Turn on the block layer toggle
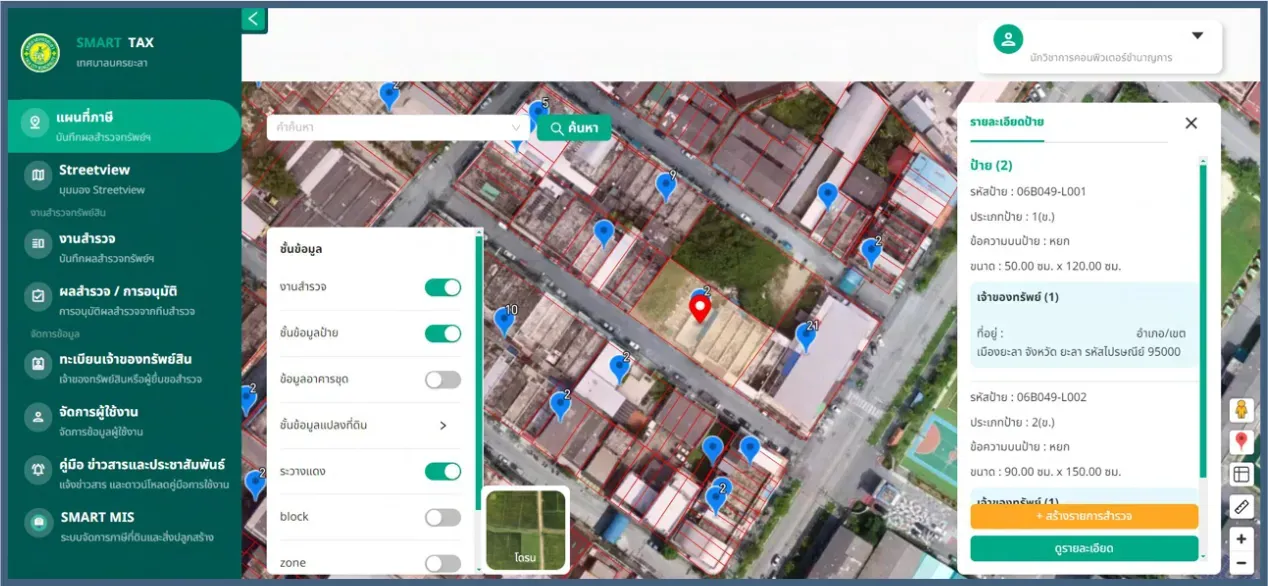The width and height of the screenshot is (1268, 586). [x=443, y=517]
